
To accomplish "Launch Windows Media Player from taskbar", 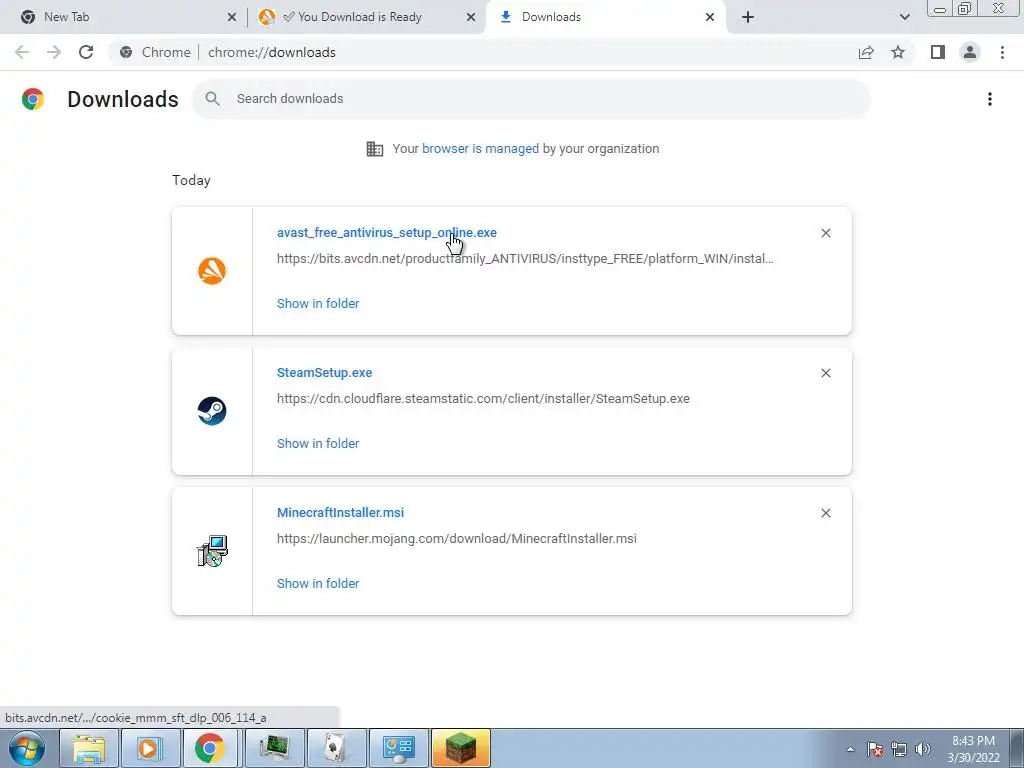I will pos(149,748).
